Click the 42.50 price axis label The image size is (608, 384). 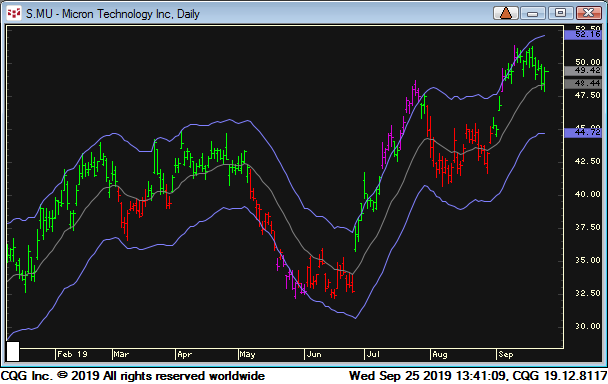click(587, 161)
